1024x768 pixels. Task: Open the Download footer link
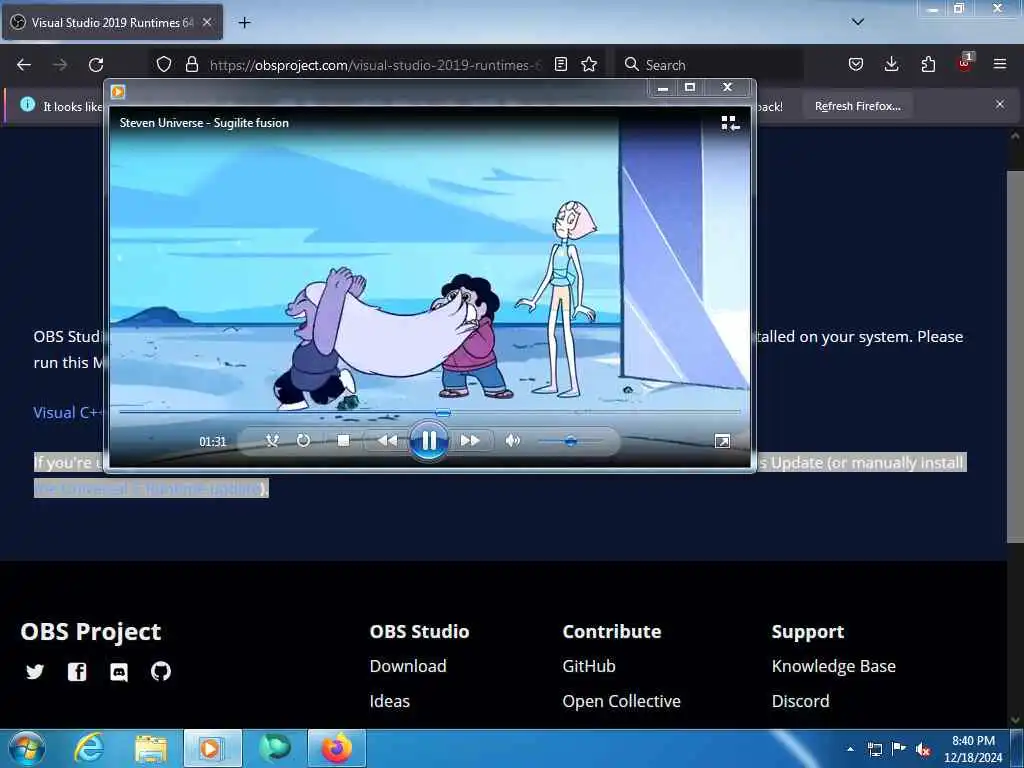408,666
